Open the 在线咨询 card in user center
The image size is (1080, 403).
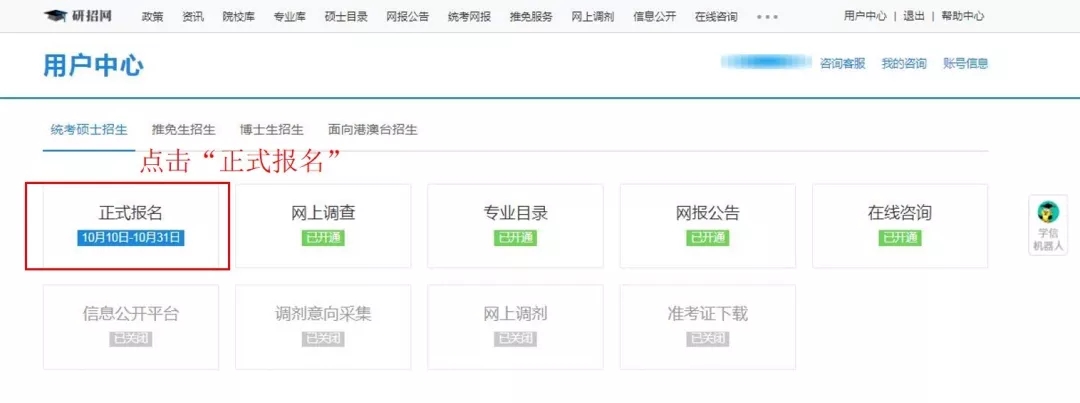(x=900, y=226)
